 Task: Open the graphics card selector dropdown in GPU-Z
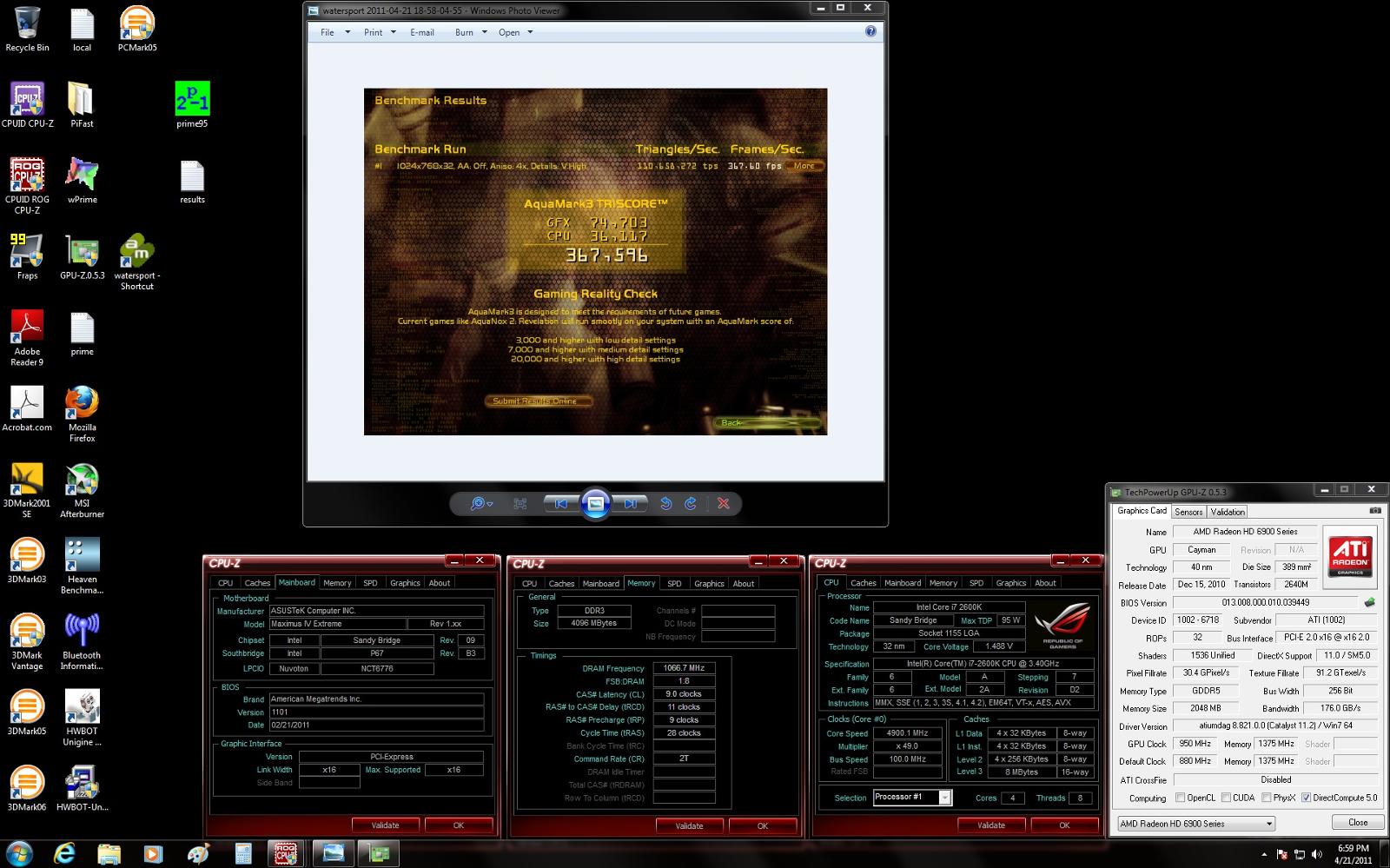coord(1196,824)
